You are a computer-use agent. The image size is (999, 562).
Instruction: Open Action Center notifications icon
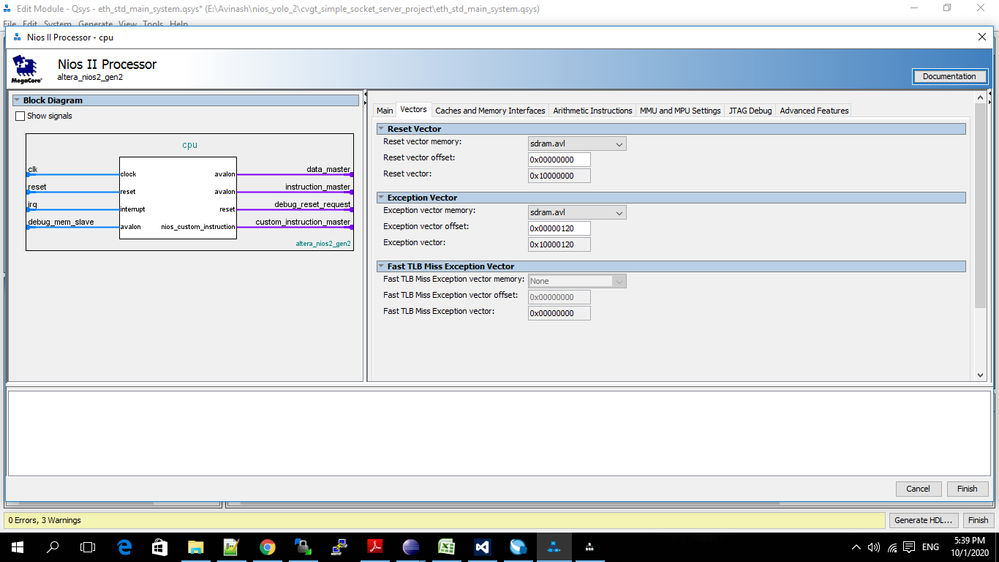909,547
